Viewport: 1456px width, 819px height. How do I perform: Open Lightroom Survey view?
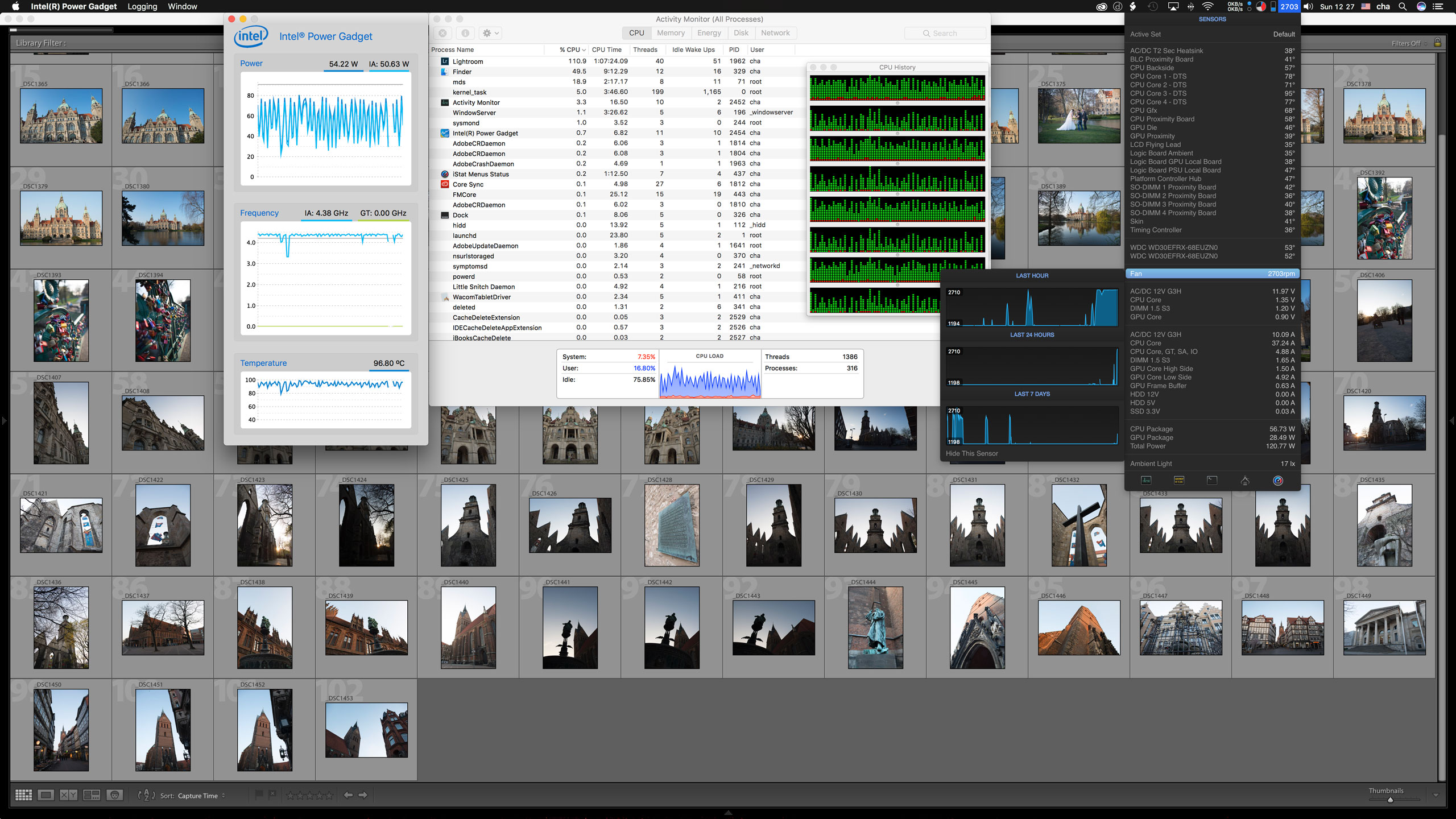[x=92, y=795]
